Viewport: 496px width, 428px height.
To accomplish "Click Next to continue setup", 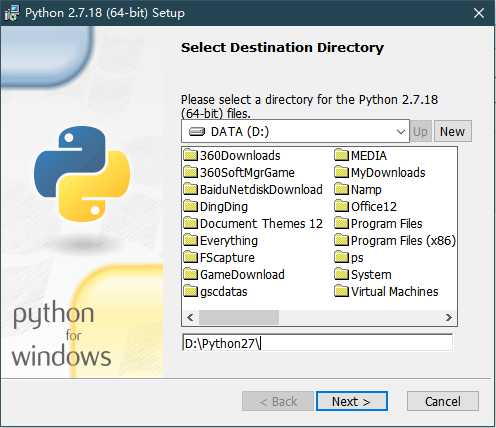I will click(x=352, y=401).
